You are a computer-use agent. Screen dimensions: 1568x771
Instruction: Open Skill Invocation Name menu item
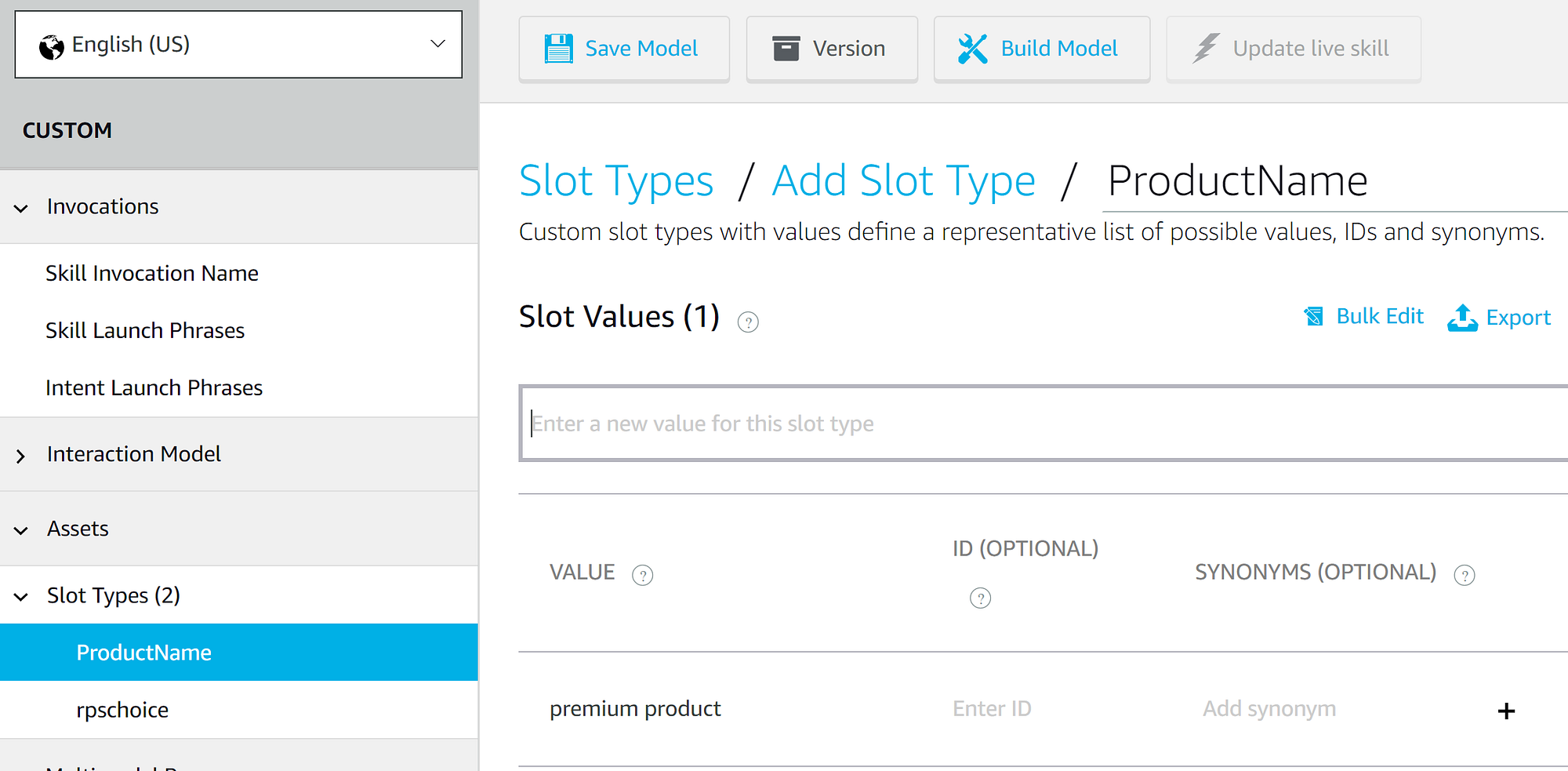(152, 273)
